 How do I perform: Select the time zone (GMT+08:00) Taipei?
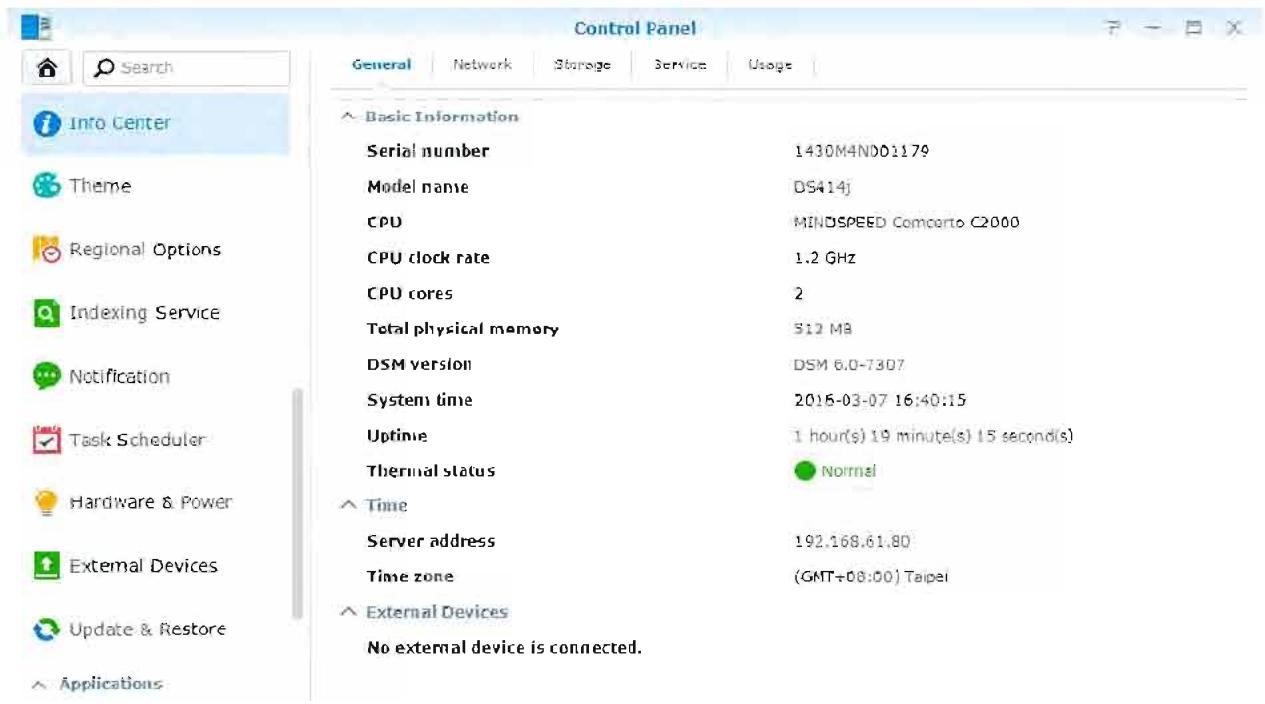coord(870,577)
